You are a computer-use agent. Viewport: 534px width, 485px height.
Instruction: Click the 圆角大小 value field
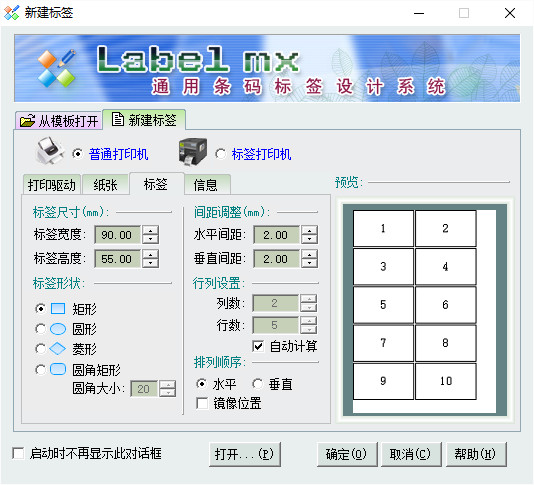[x=144, y=389]
